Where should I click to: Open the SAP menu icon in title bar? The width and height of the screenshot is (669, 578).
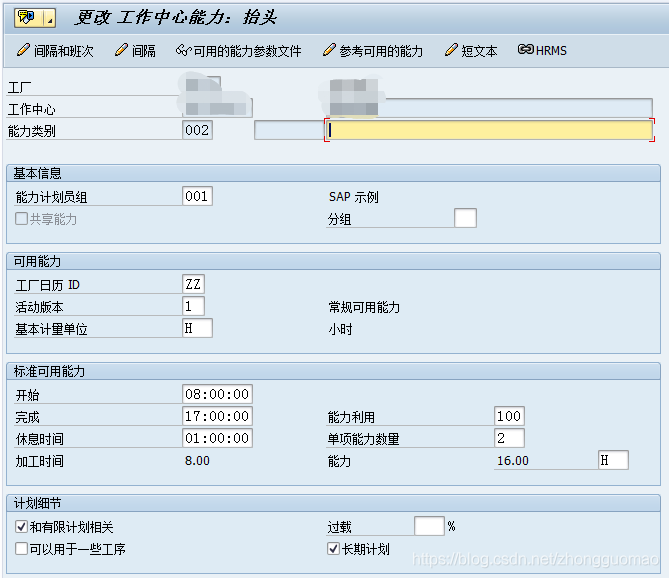(25, 17)
